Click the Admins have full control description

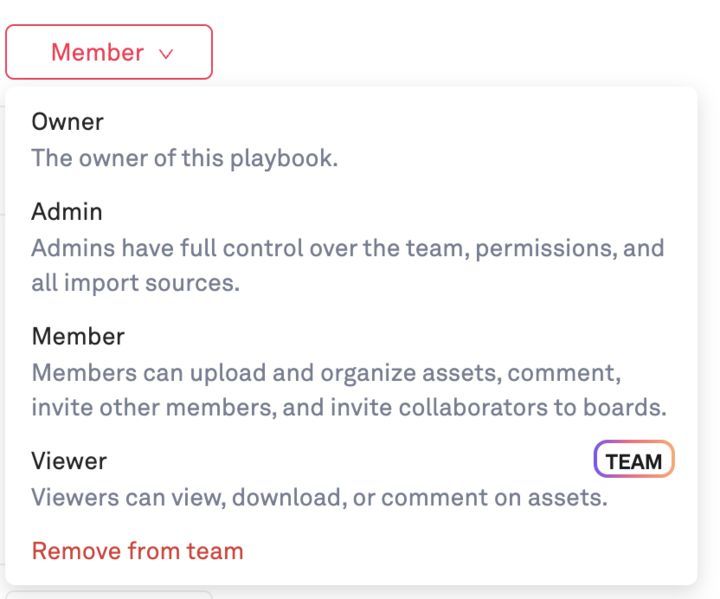click(348, 266)
